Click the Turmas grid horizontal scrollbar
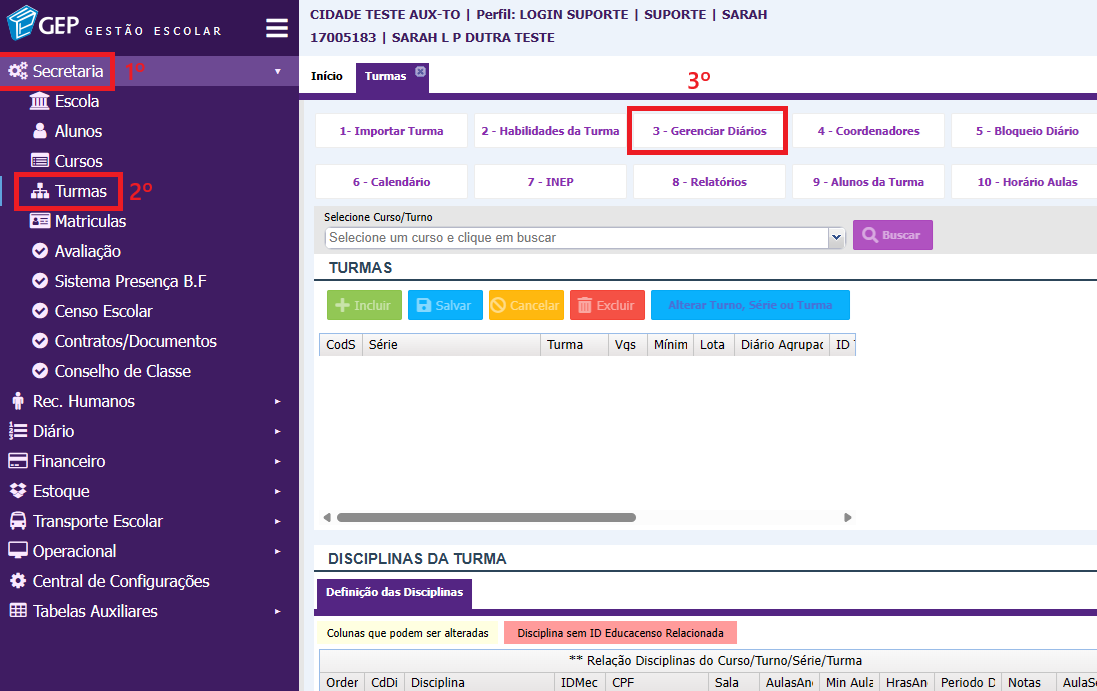This screenshot has height=691, width=1097. coord(486,518)
